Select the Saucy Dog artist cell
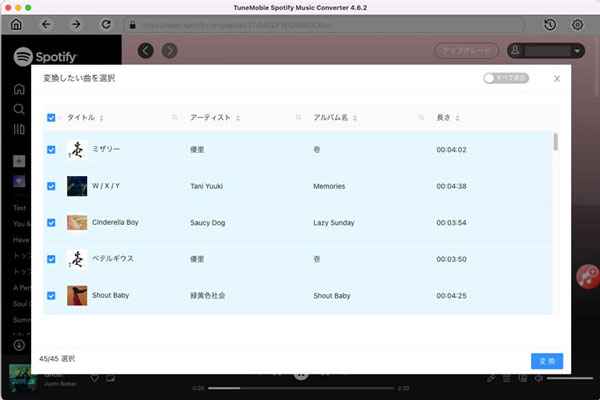Image resolution: width=600 pixels, height=400 pixels. point(207,223)
